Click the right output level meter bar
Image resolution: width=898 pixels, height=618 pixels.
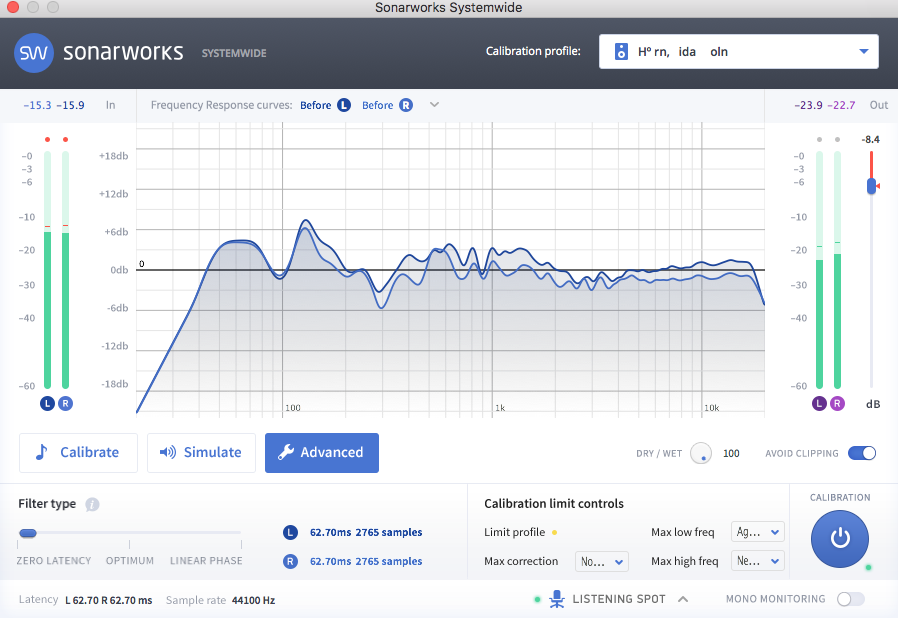click(837, 270)
